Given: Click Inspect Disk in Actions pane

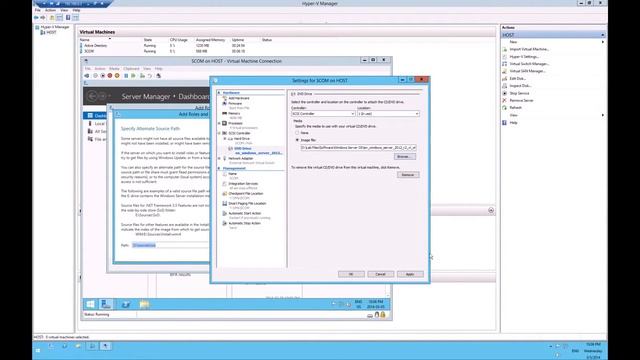Looking at the screenshot, I should tap(520, 86).
